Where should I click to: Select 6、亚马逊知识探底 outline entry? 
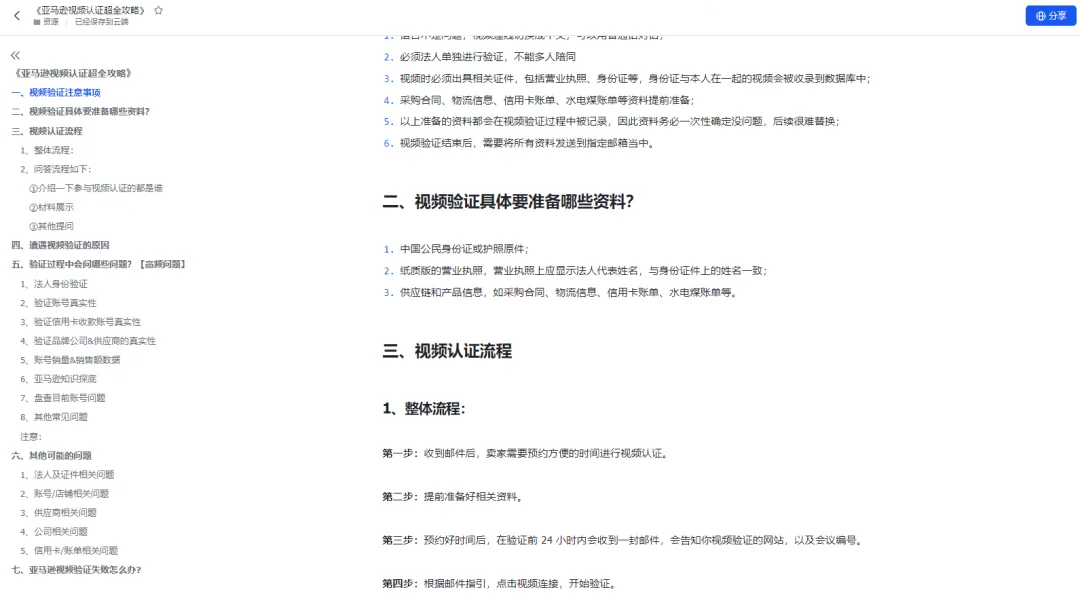[x=59, y=379]
